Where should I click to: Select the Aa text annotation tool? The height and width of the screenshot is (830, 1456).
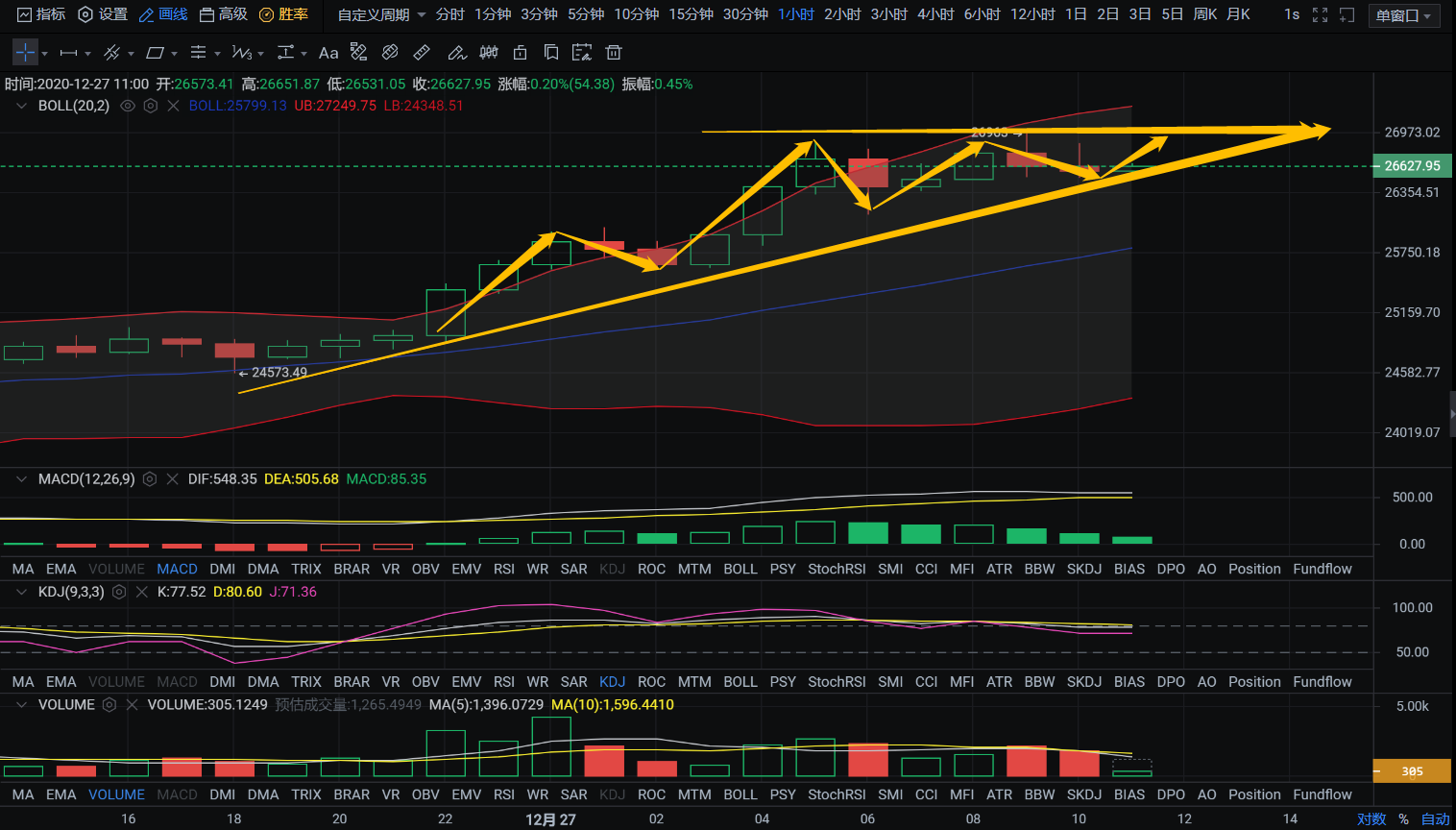[x=328, y=53]
